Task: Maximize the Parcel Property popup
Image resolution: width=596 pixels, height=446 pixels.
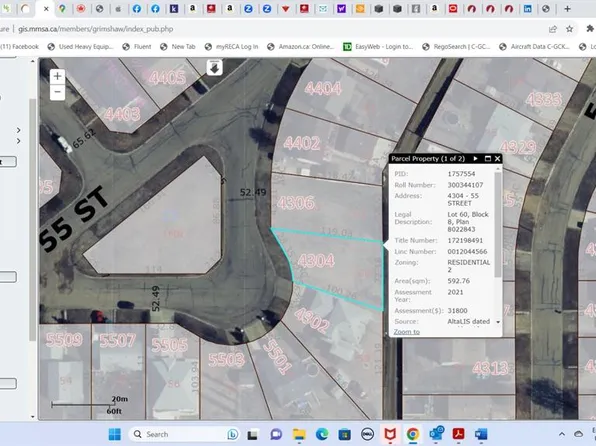Action: tap(488, 159)
